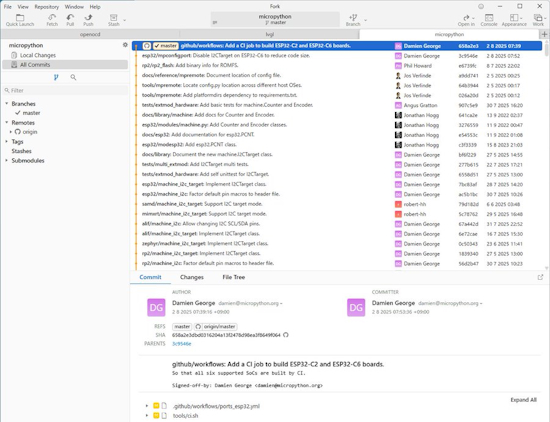Viewport: 550px width, 422px height.
Task: Click the feedback smiley icon in the title bar
Action: pyautogui.click(x=481, y=6)
